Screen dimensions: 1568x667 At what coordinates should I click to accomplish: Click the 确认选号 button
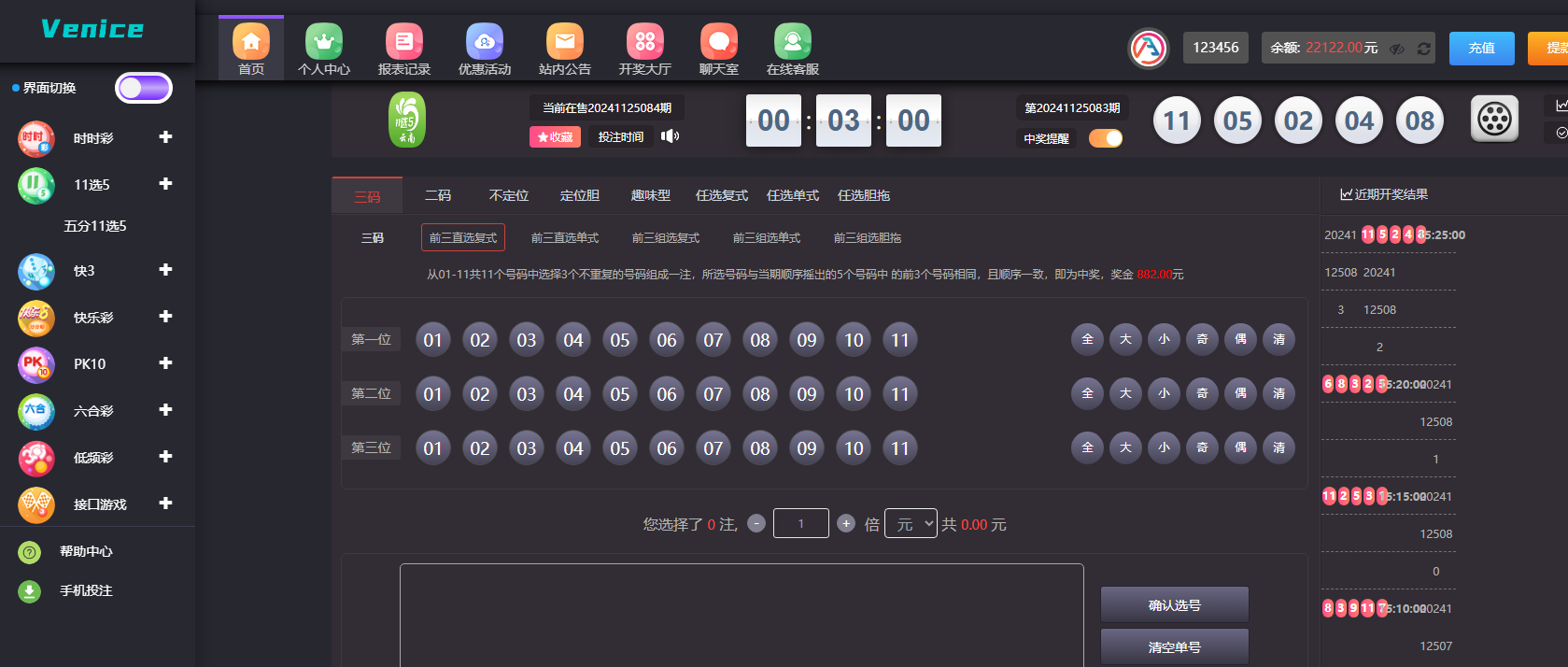pos(1174,605)
